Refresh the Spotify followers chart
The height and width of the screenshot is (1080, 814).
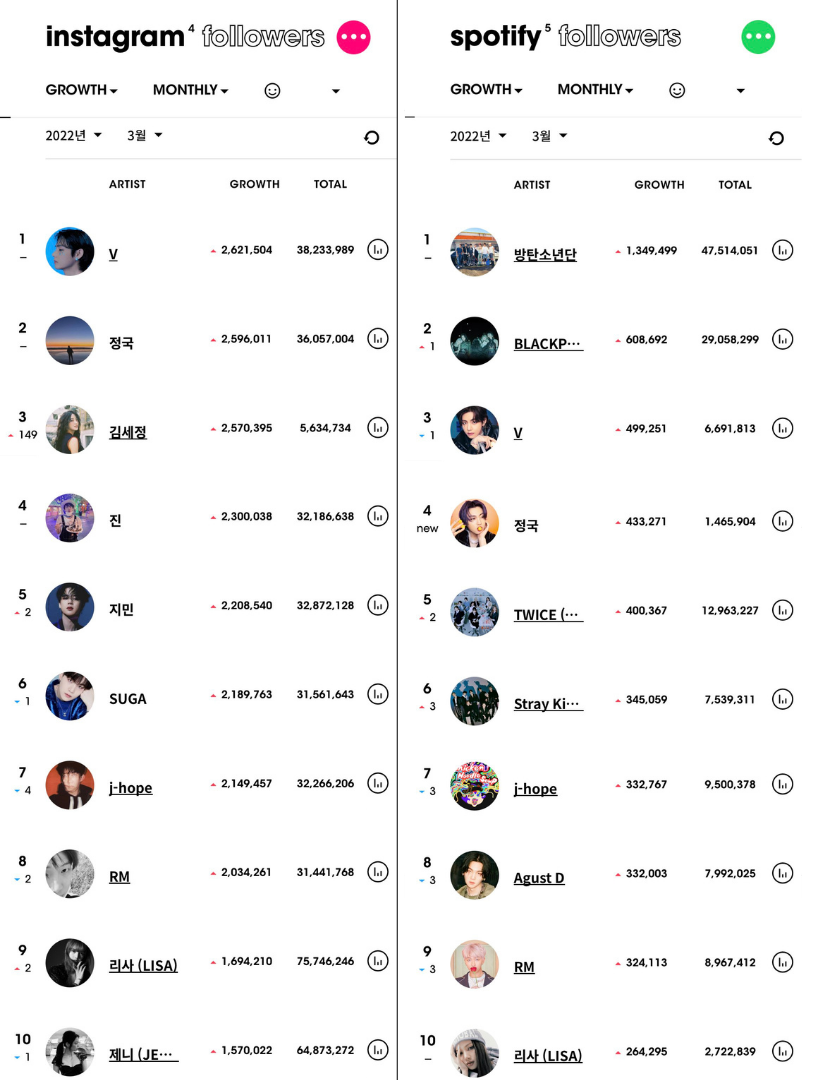pyautogui.click(x=776, y=138)
